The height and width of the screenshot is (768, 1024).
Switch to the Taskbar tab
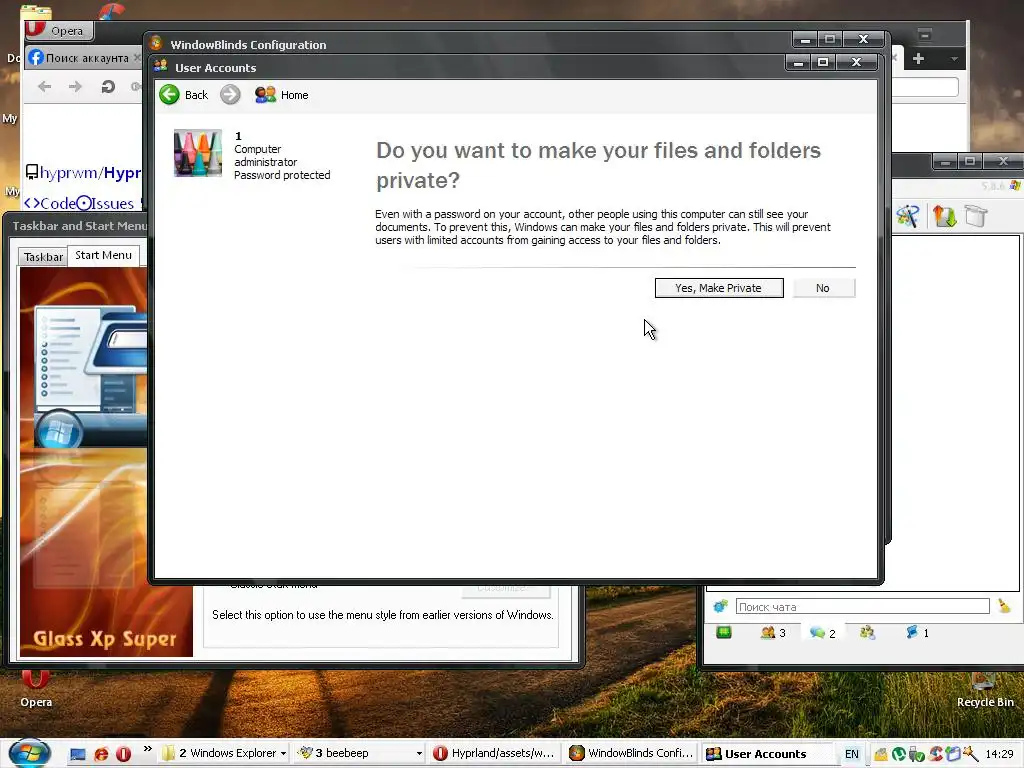[x=43, y=257]
